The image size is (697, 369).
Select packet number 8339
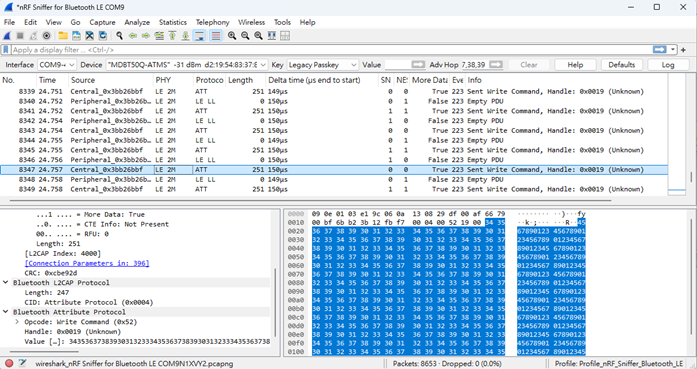tap(334, 92)
